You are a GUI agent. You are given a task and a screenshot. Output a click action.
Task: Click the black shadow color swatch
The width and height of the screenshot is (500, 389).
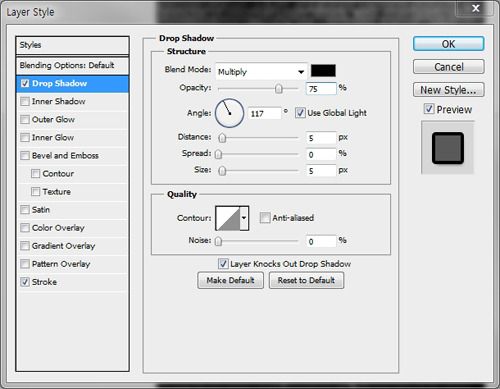point(323,71)
